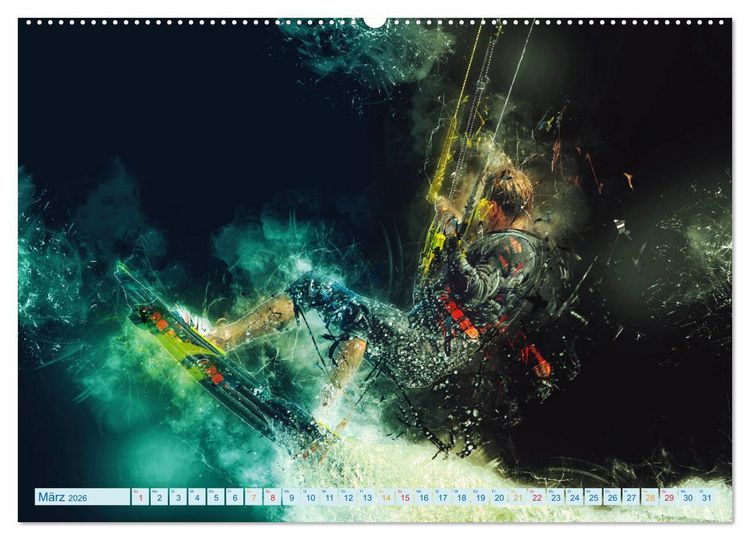Select day 14 in the calendar strip
This screenshot has height=540, width=750.
(386, 497)
